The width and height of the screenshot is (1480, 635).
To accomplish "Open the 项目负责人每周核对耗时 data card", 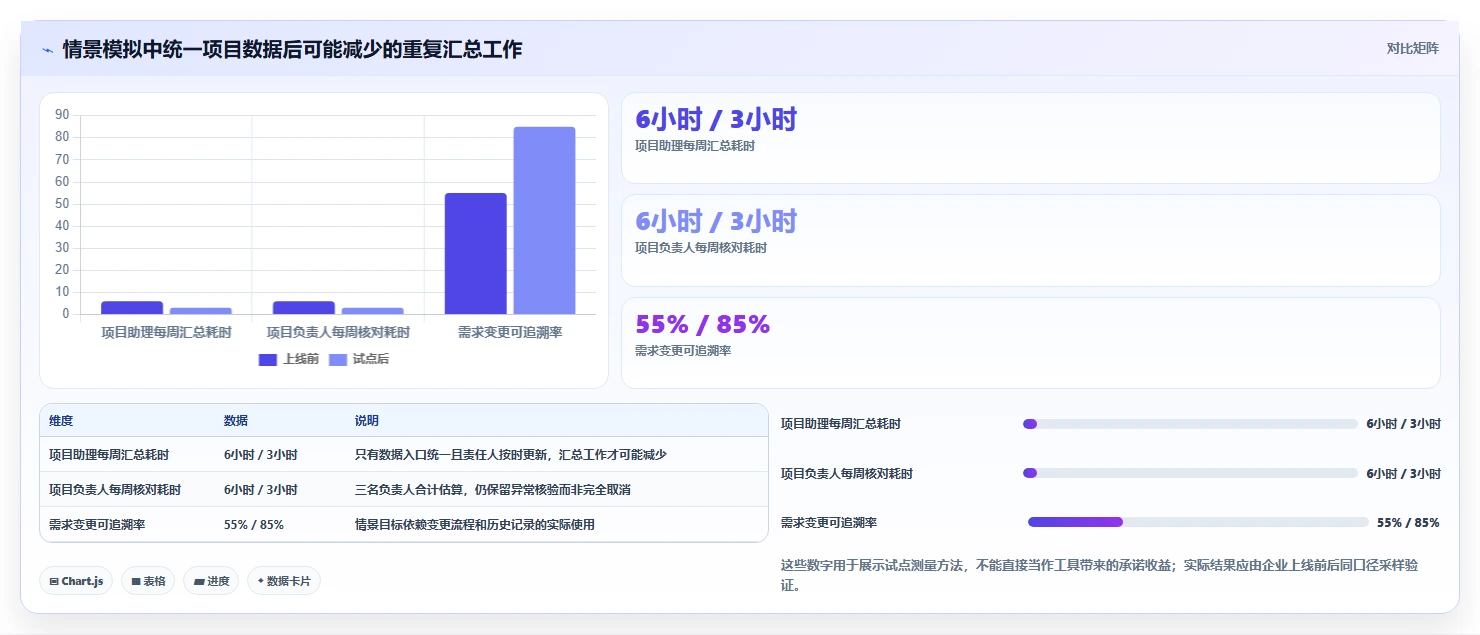I will pos(1031,241).
